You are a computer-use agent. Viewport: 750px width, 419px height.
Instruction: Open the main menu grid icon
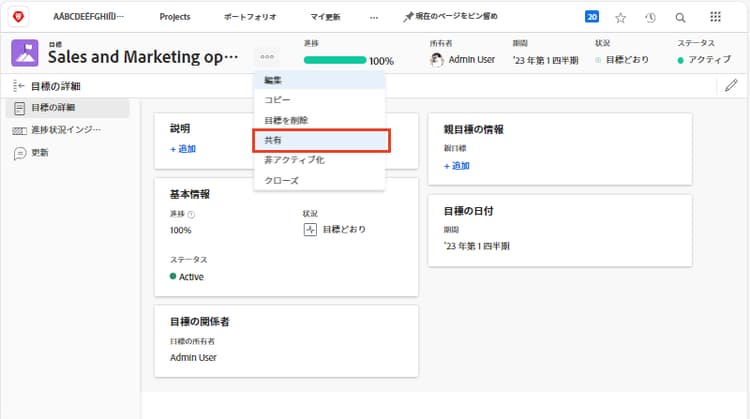click(x=715, y=17)
